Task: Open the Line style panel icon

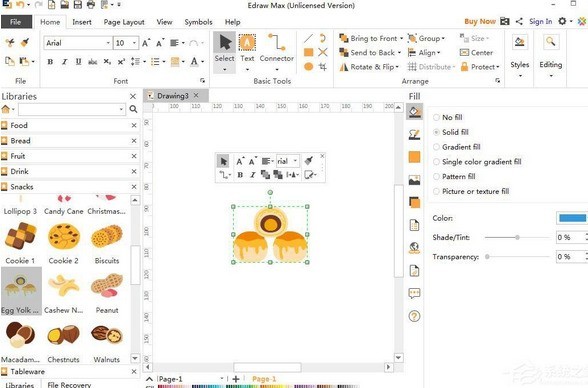Action: click(x=414, y=134)
